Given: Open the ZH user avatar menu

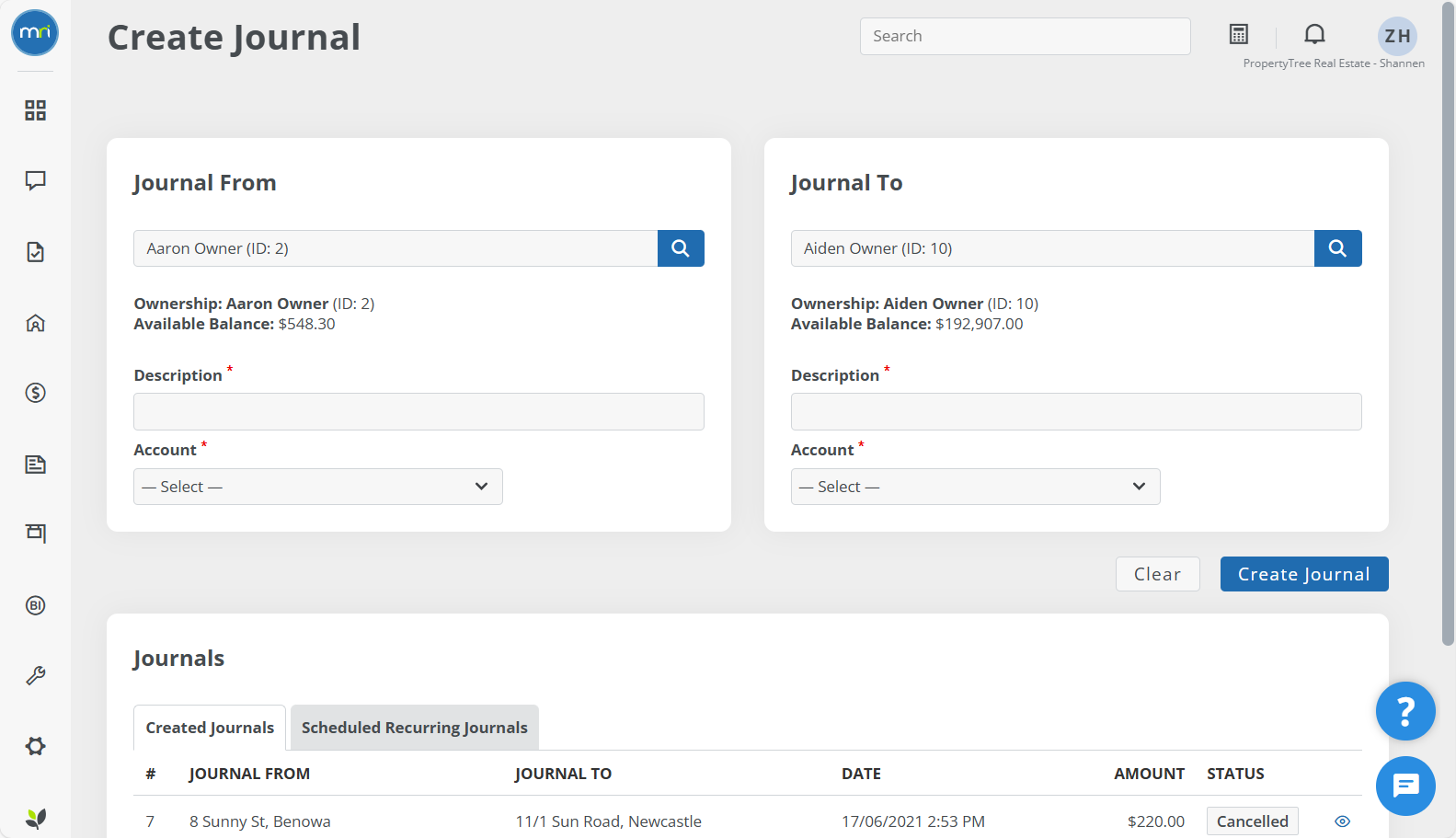Looking at the screenshot, I should (x=1397, y=36).
